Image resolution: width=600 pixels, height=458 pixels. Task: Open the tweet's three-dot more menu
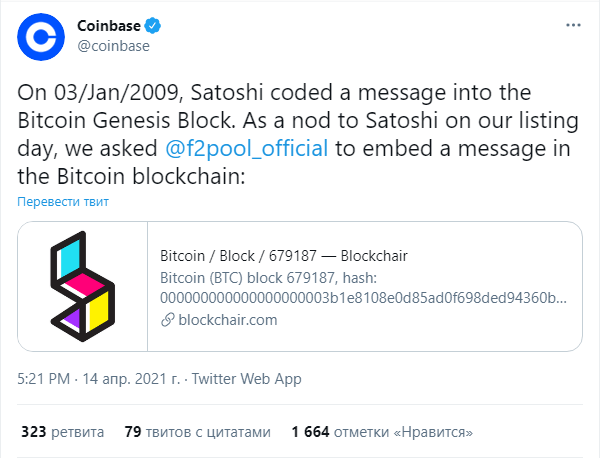[573, 25]
